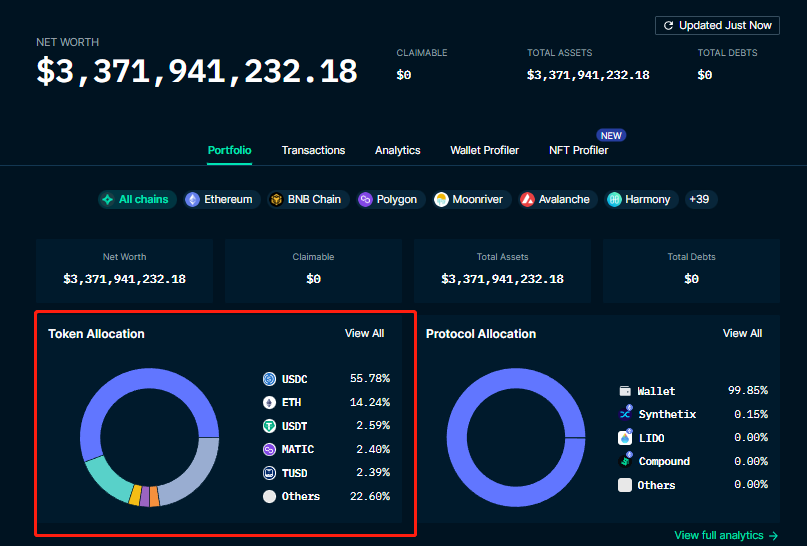Click the 14.24% ETH value
The width and height of the screenshot is (807, 546).
370,402
